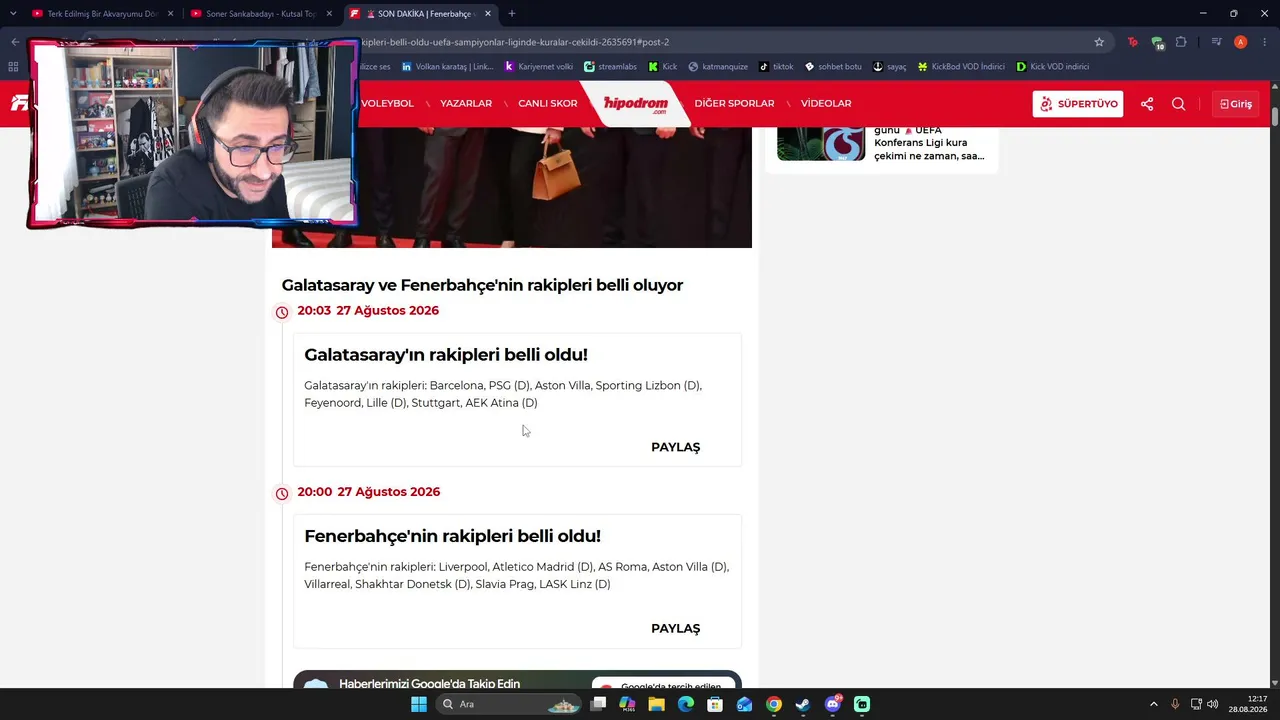The width and height of the screenshot is (1280, 720).
Task: Open the VOLEYBOL menu item
Action: pos(387,104)
